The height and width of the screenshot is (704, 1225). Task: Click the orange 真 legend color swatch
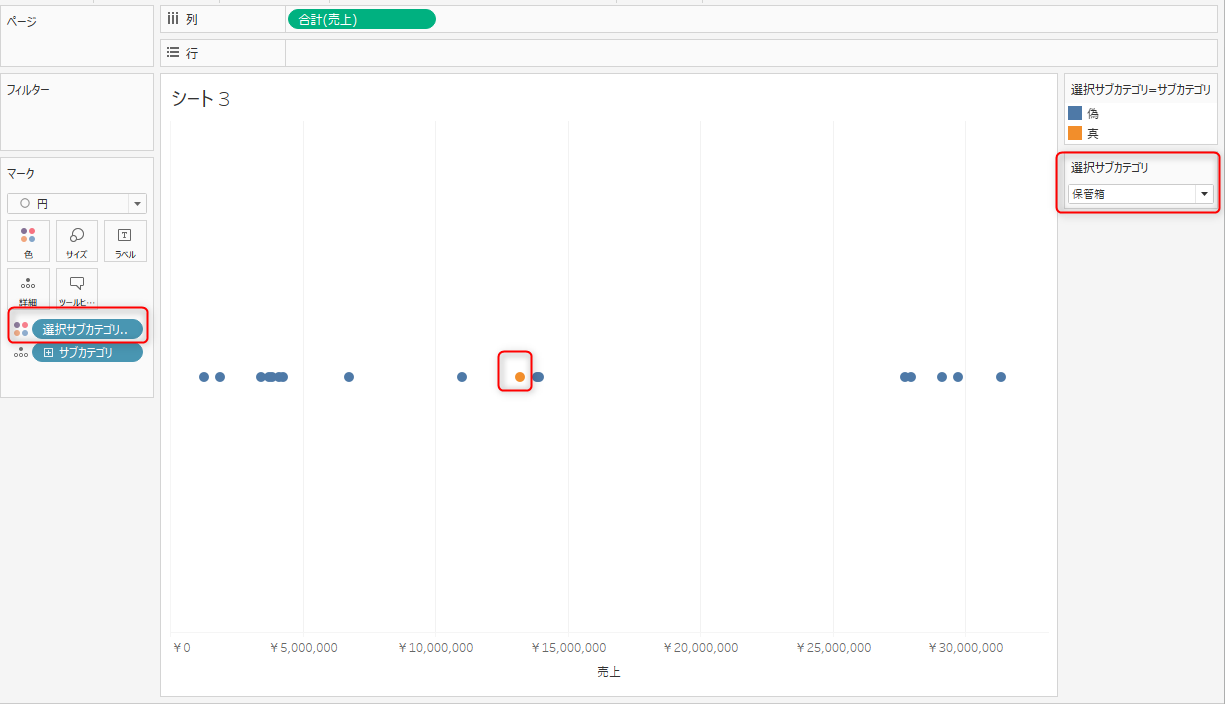[x=1075, y=133]
